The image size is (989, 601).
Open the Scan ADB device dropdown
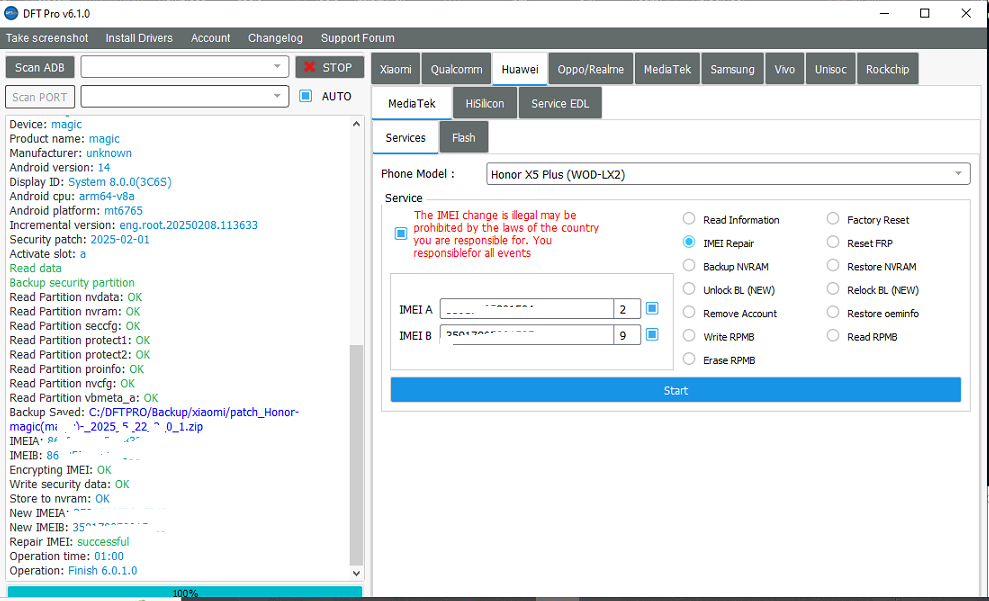(x=185, y=66)
